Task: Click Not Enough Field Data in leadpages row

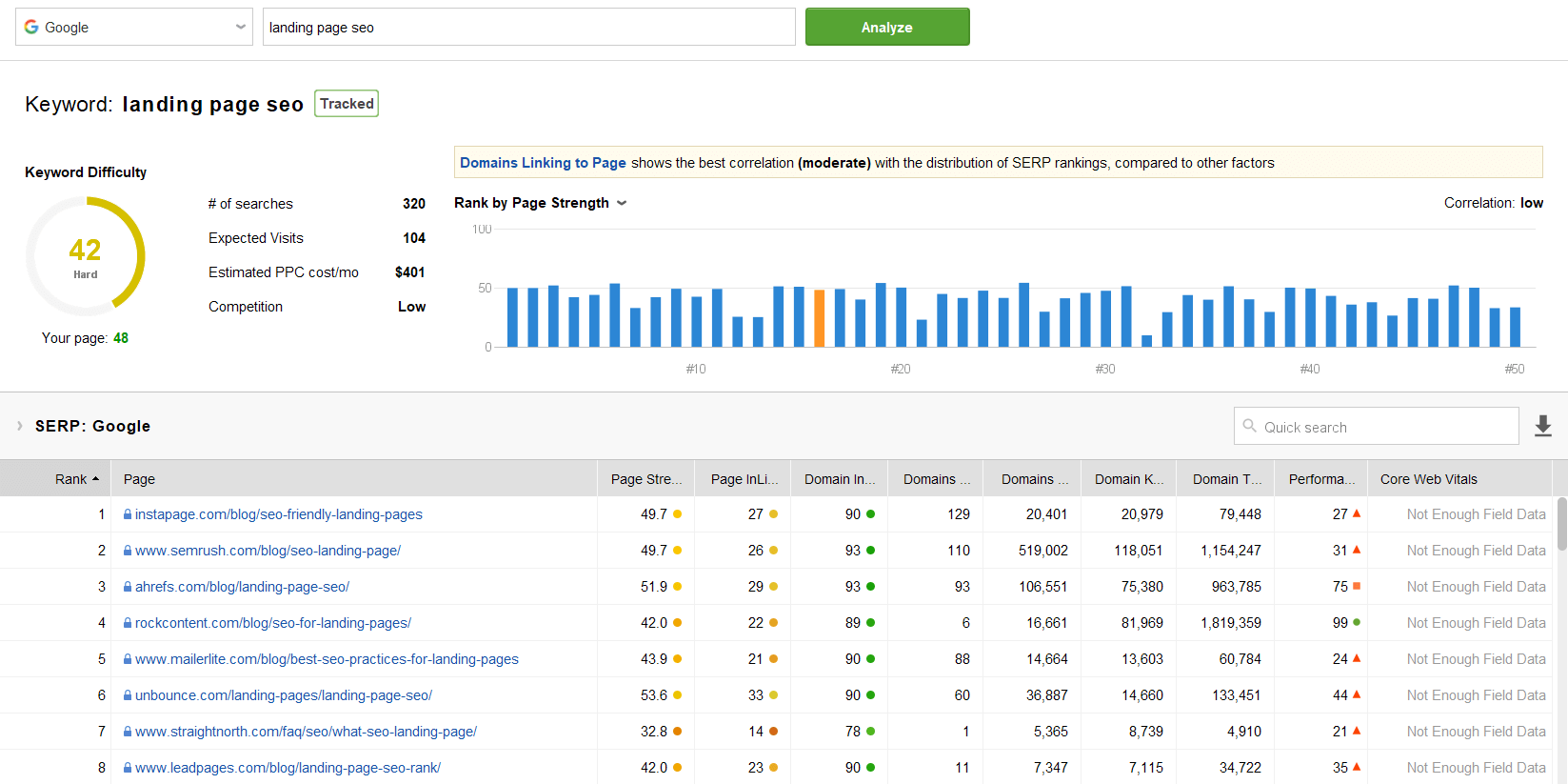Action: [x=1477, y=768]
